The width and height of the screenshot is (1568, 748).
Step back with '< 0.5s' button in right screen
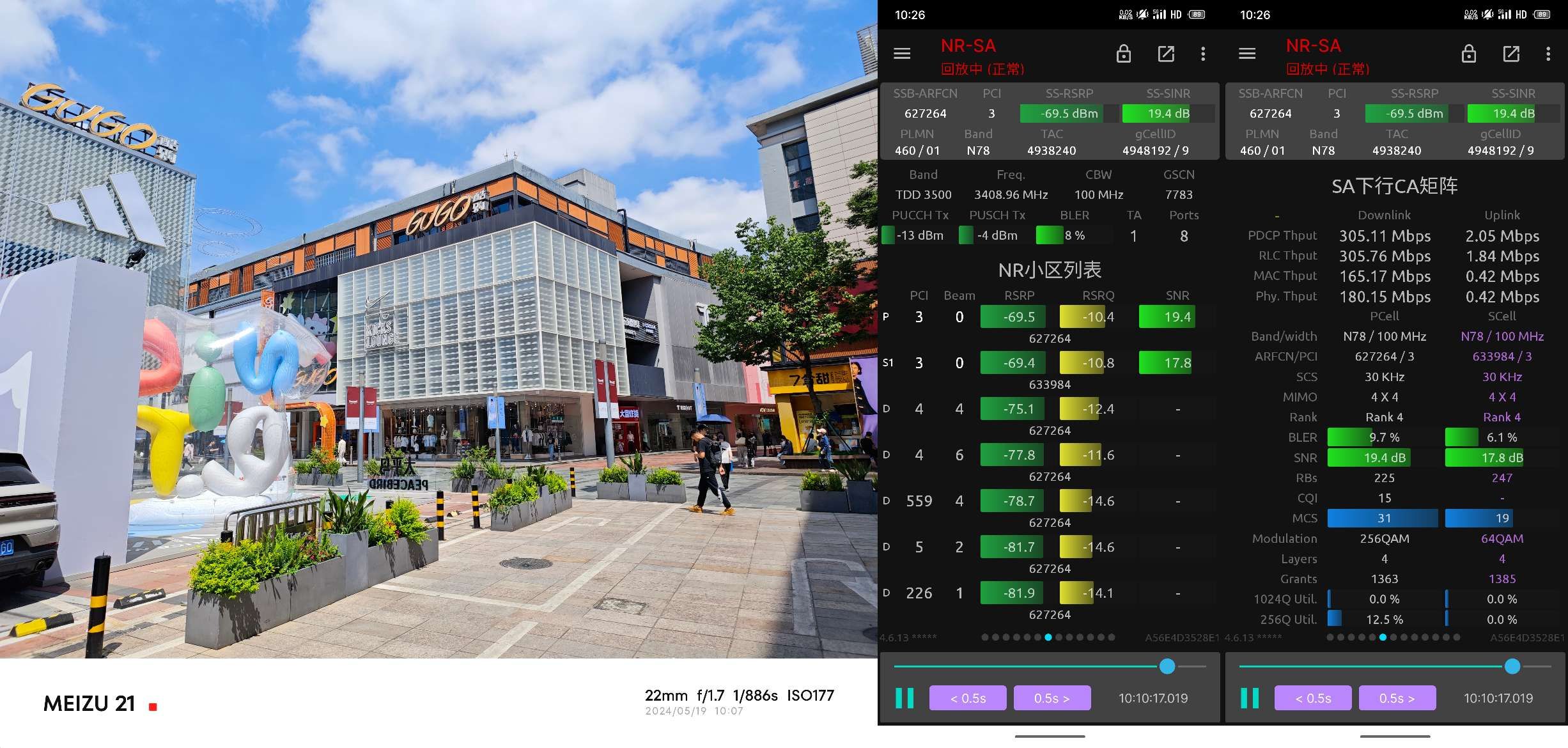[1313, 698]
